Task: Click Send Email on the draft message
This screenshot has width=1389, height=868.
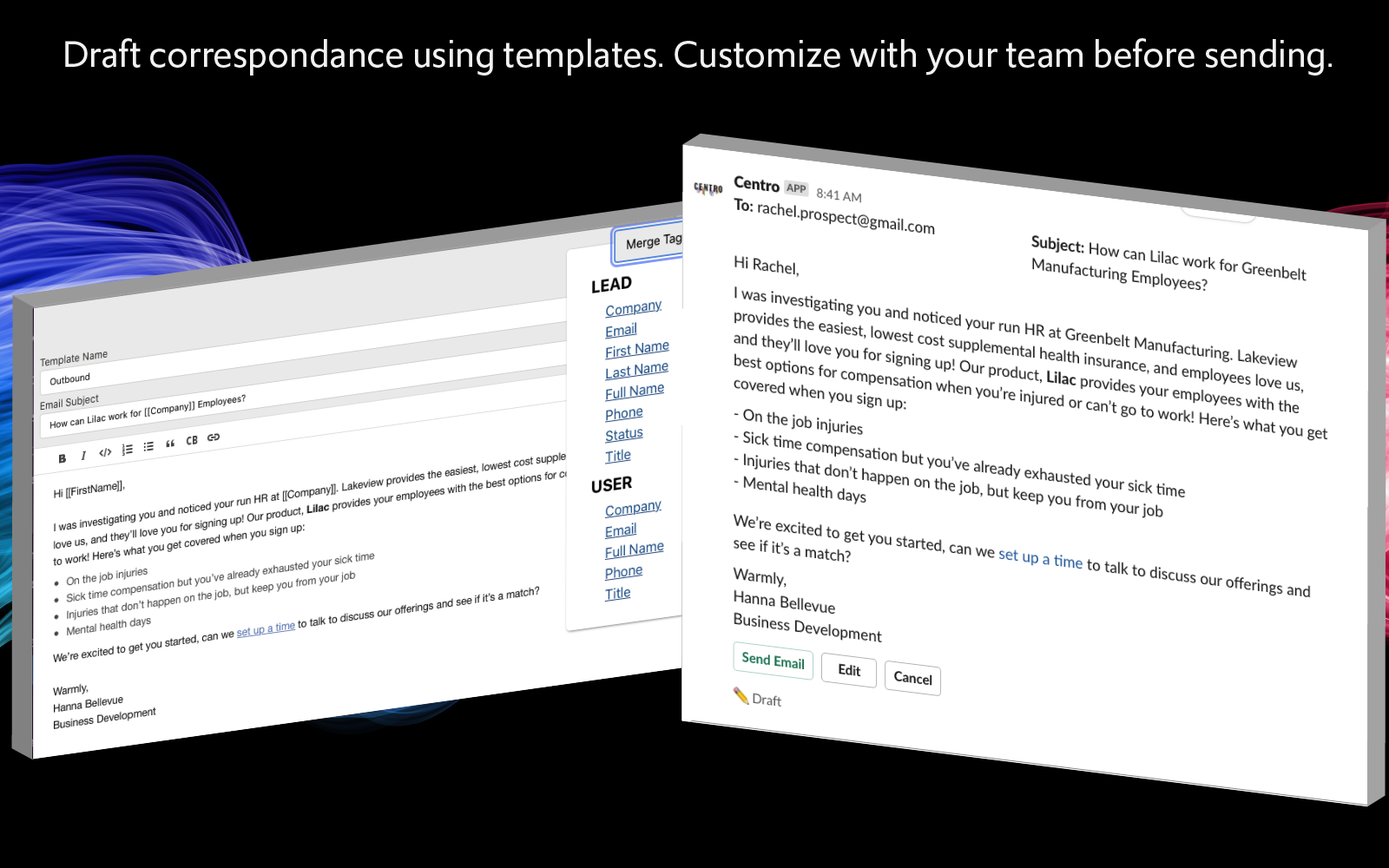Action: (773, 661)
